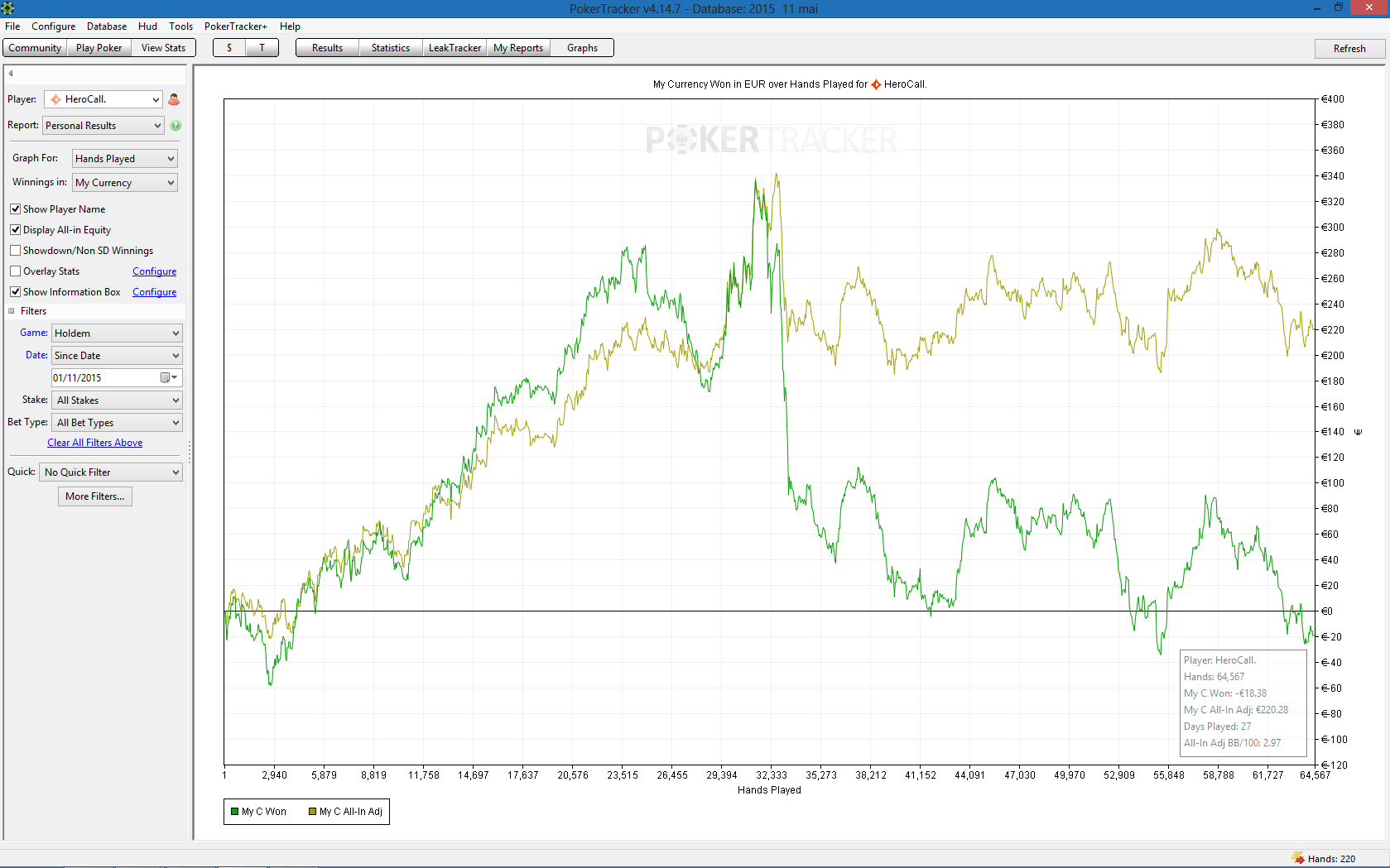This screenshot has height=868, width=1390.
Task: Open the Hud menu
Action: coord(147,26)
